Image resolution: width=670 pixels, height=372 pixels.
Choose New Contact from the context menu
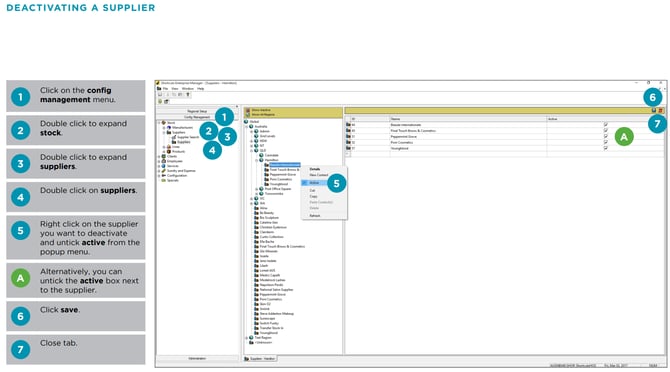(319, 175)
